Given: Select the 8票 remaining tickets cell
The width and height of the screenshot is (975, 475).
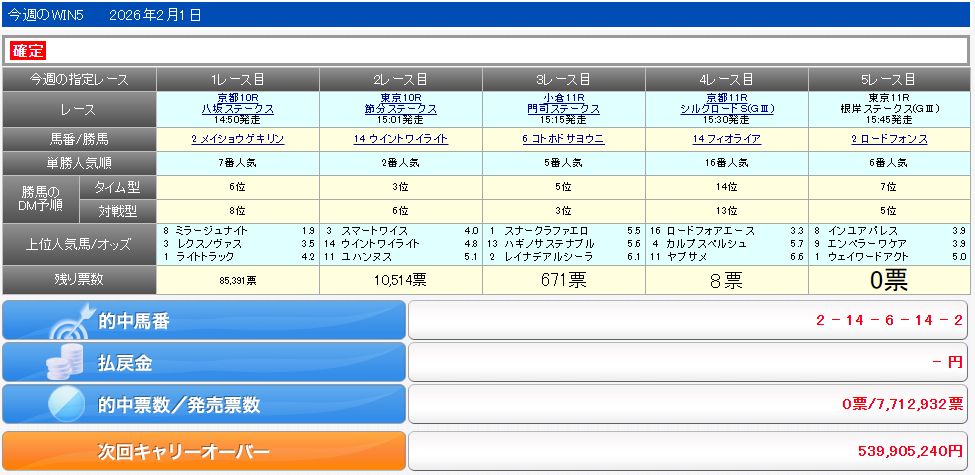Looking at the screenshot, I should [x=727, y=280].
